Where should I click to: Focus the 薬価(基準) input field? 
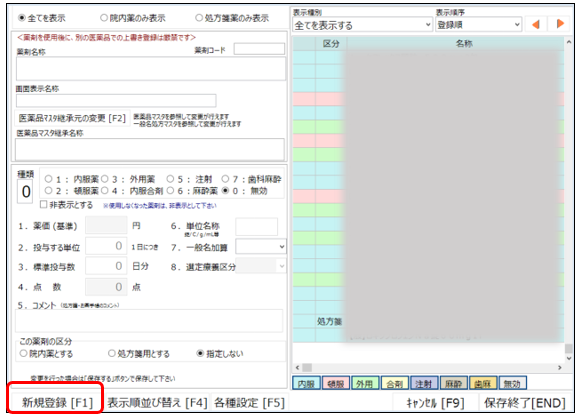point(106,226)
